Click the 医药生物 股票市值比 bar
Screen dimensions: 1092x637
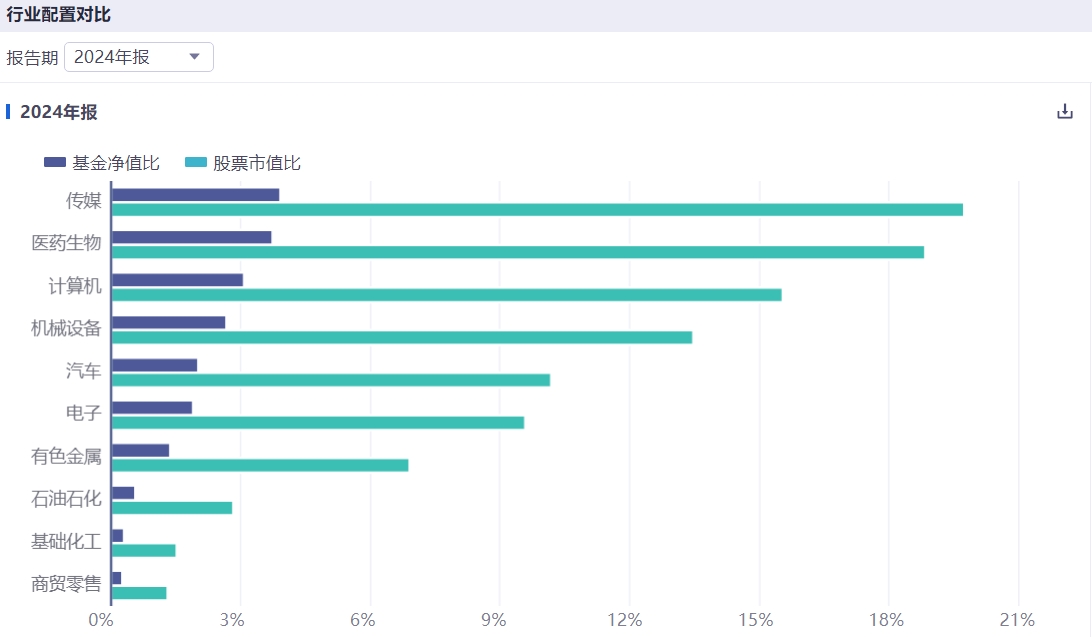point(517,252)
